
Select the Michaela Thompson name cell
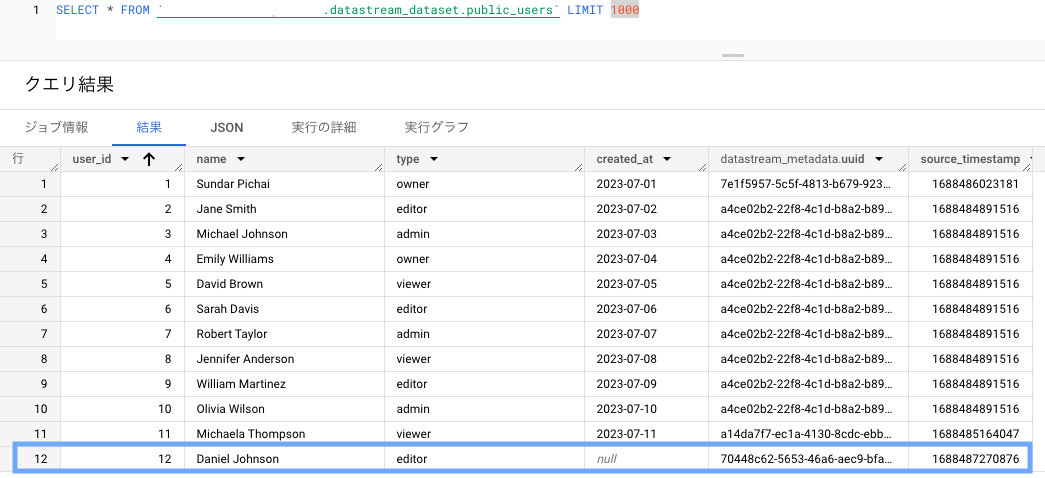[x=285, y=434]
